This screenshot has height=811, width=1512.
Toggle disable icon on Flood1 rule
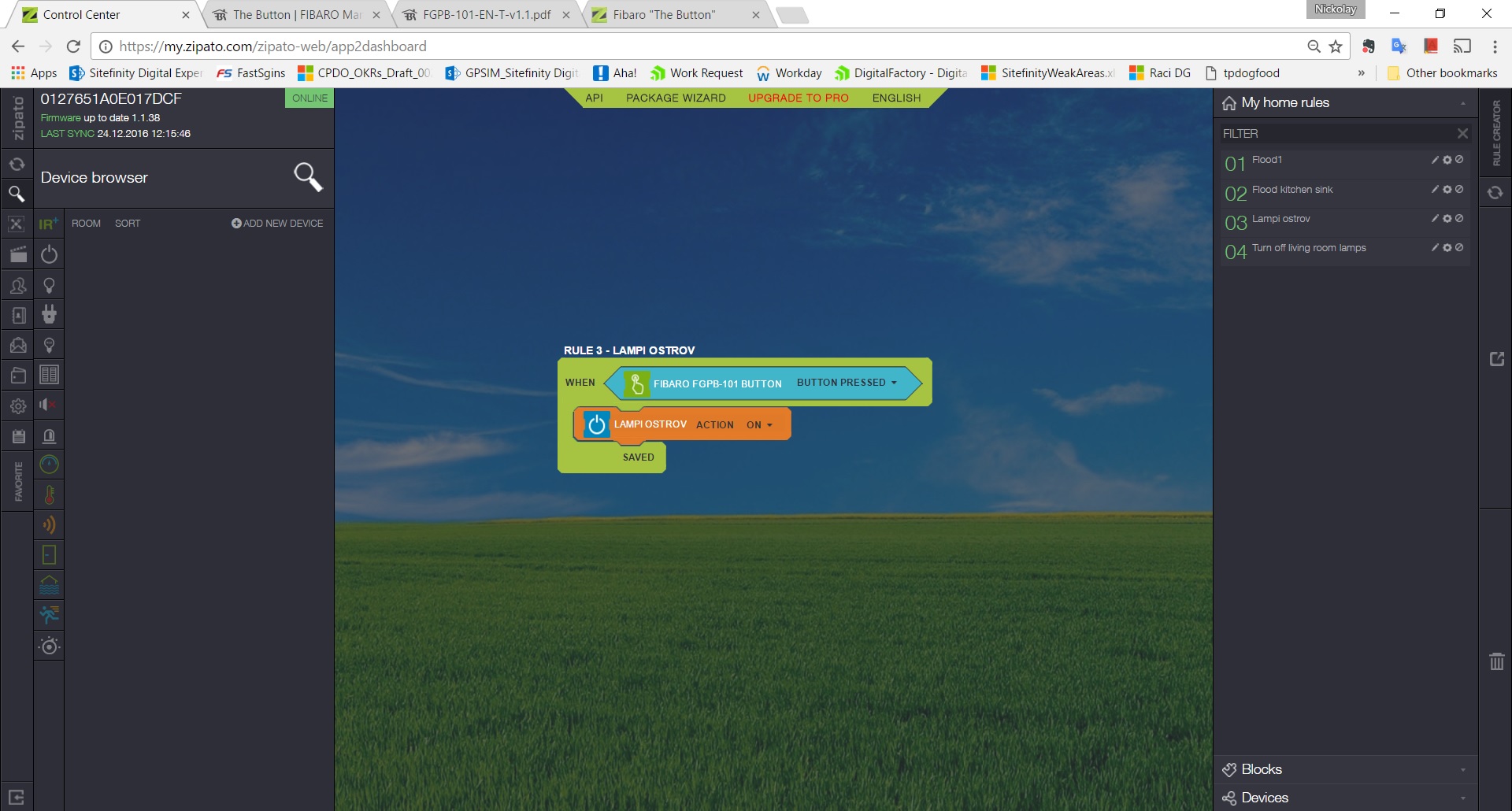pyautogui.click(x=1459, y=160)
